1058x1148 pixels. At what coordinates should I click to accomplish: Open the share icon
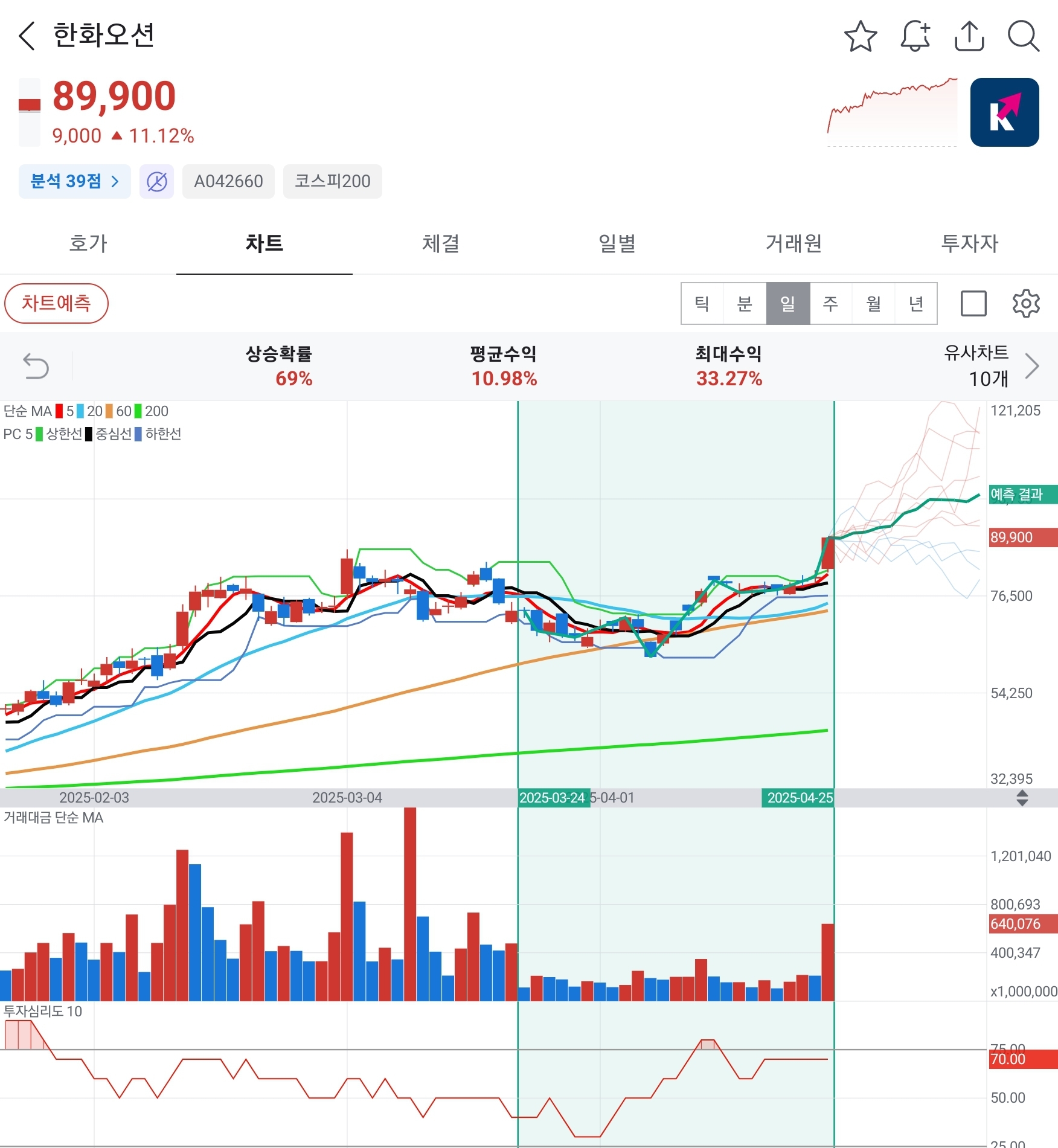(x=969, y=36)
